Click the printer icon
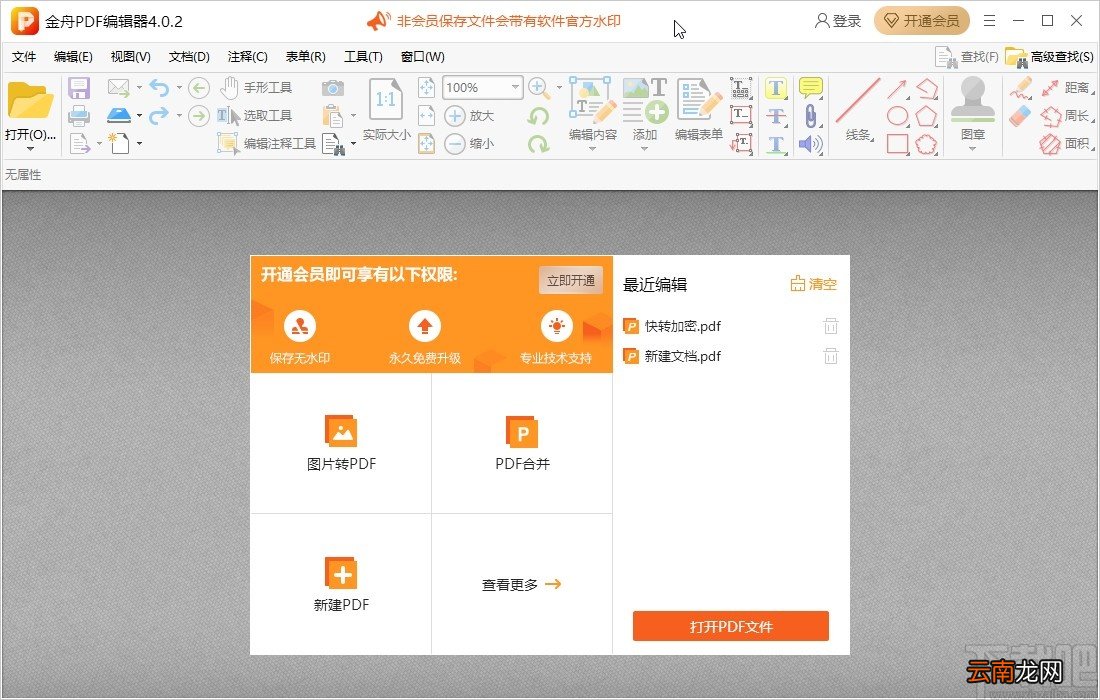Viewport: 1100px width, 700px height. pos(79,116)
